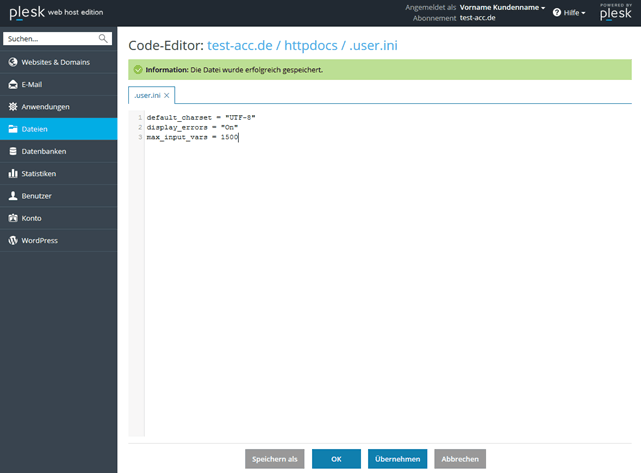Click the globe icon beside Websites & Domains
Image resolution: width=641 pixels, height=473 pixels.
13,62
